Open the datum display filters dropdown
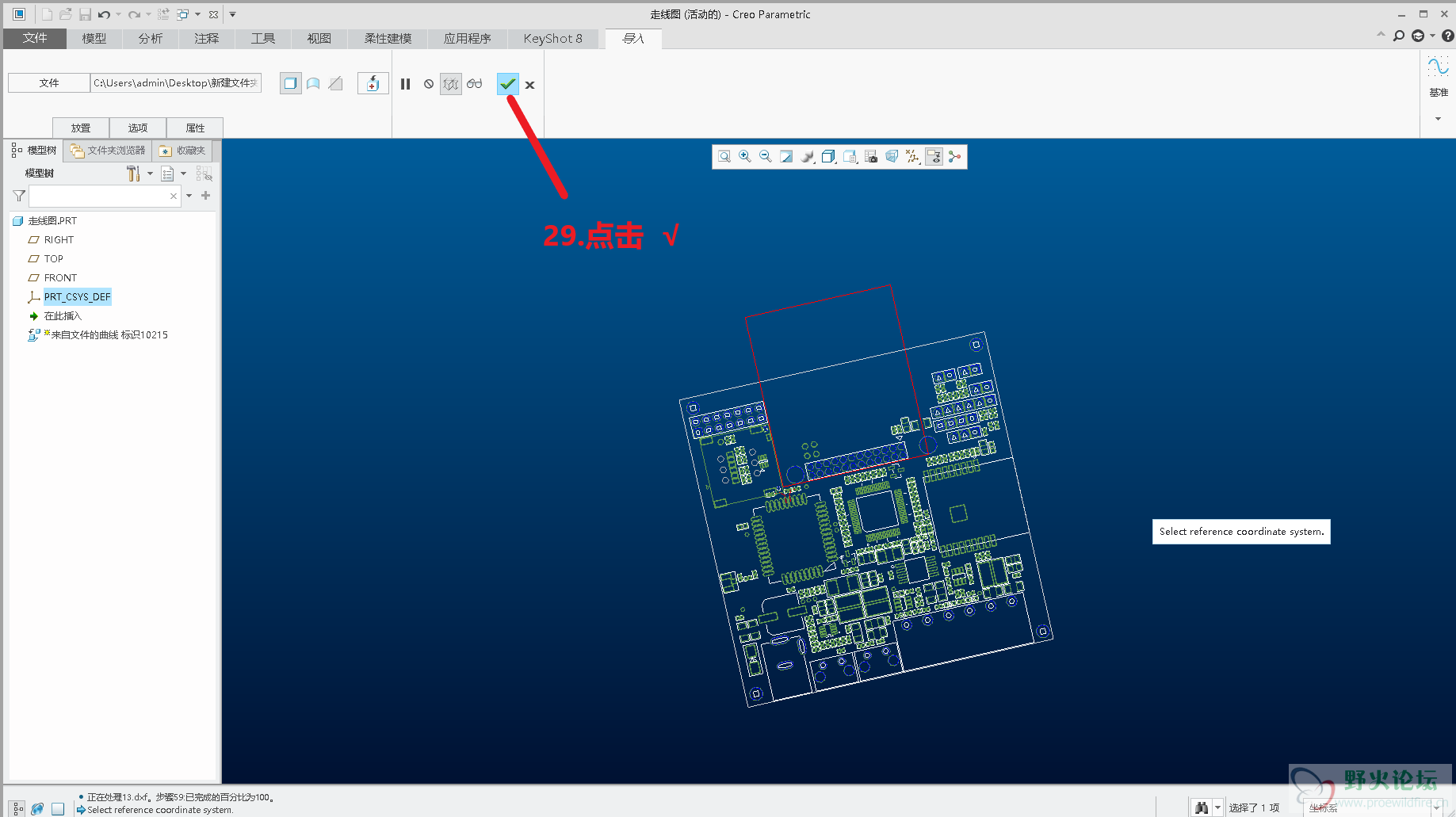This screenshot has width=1456, height=817. pyautogui.click(x=912, y=157)
